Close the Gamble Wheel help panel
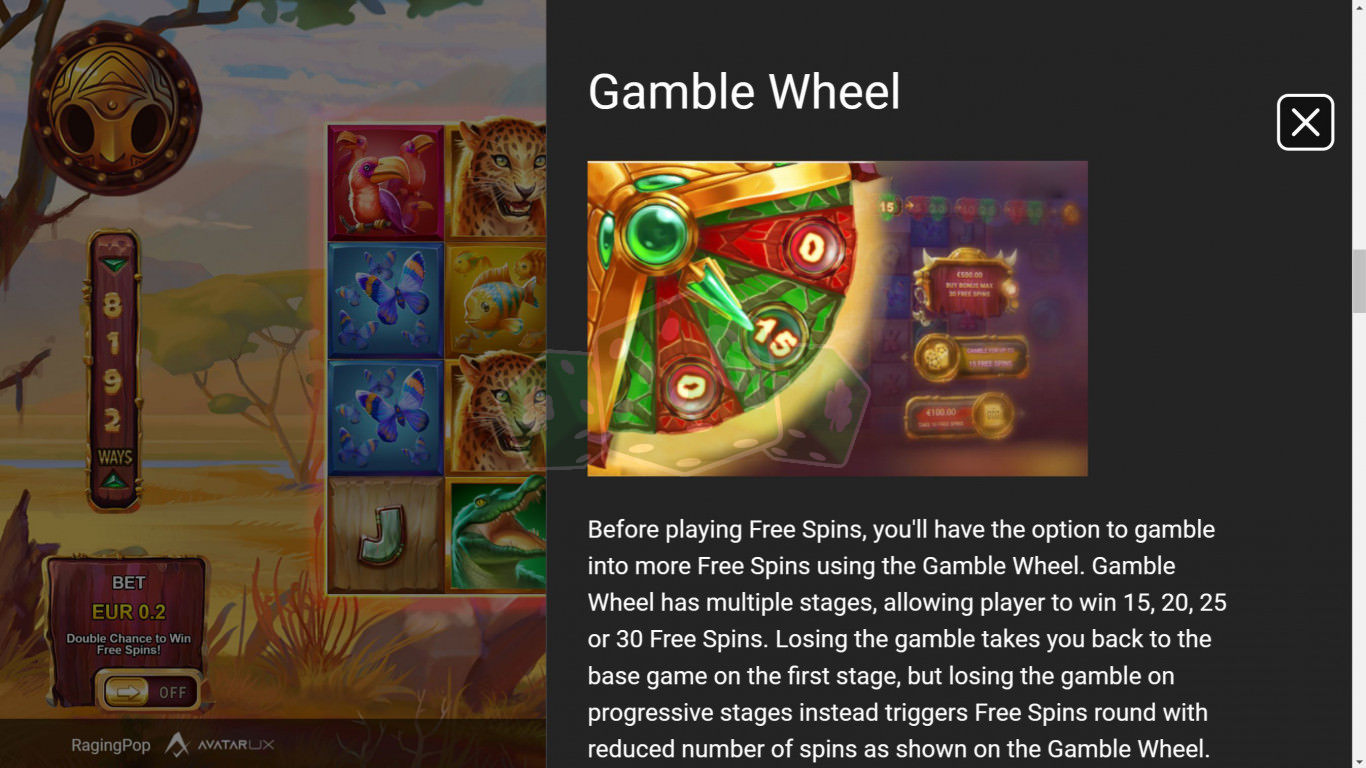This screenshot has width=1366, height=768. [1305, 122]
